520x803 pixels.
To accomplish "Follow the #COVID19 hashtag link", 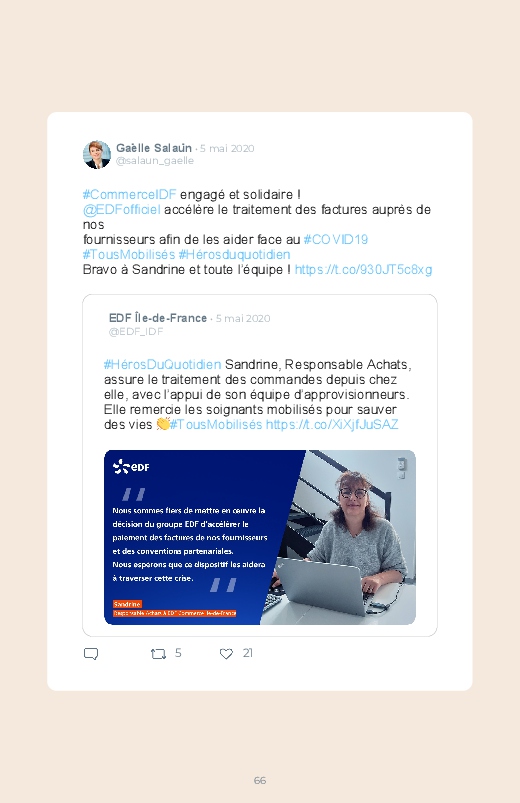I will pyautogui.click(x=336, y=239).
